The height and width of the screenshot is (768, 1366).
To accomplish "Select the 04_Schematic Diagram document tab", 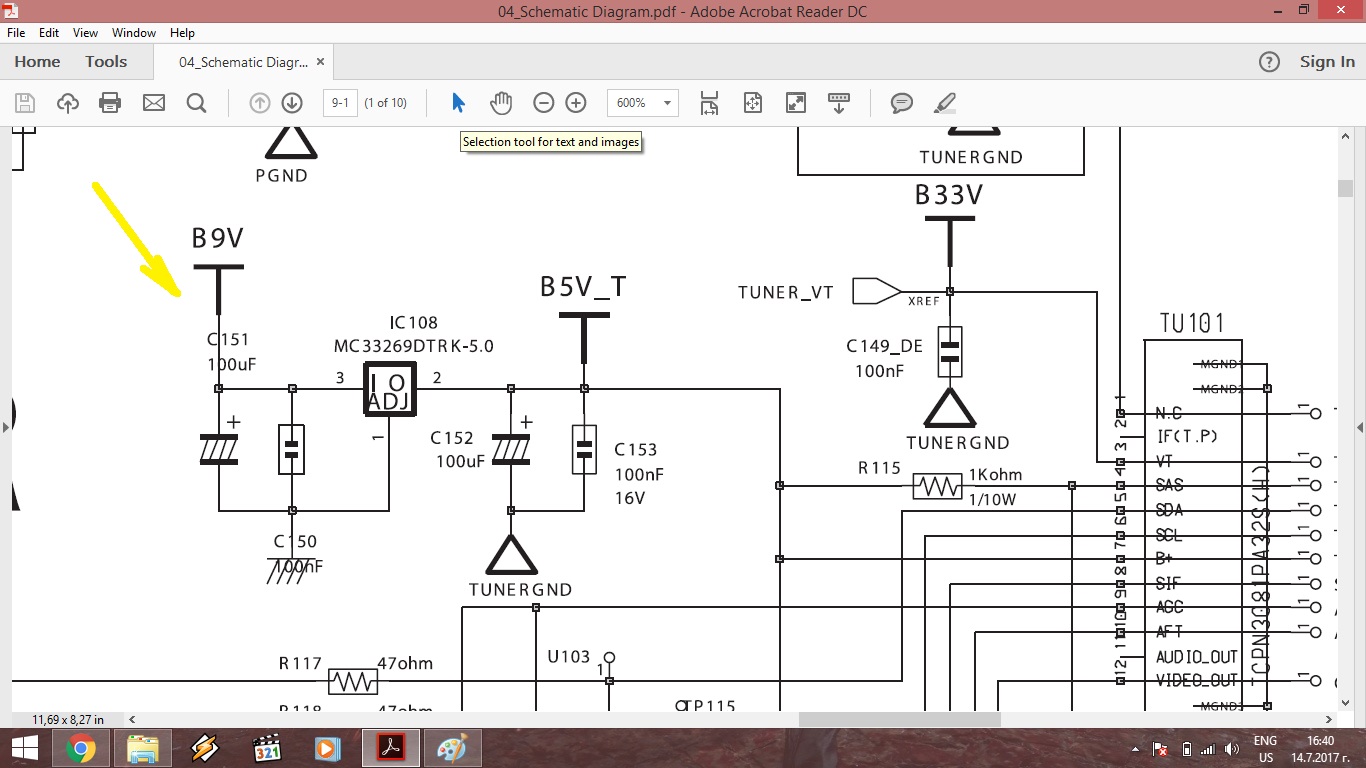I will [x=243, y=62].
